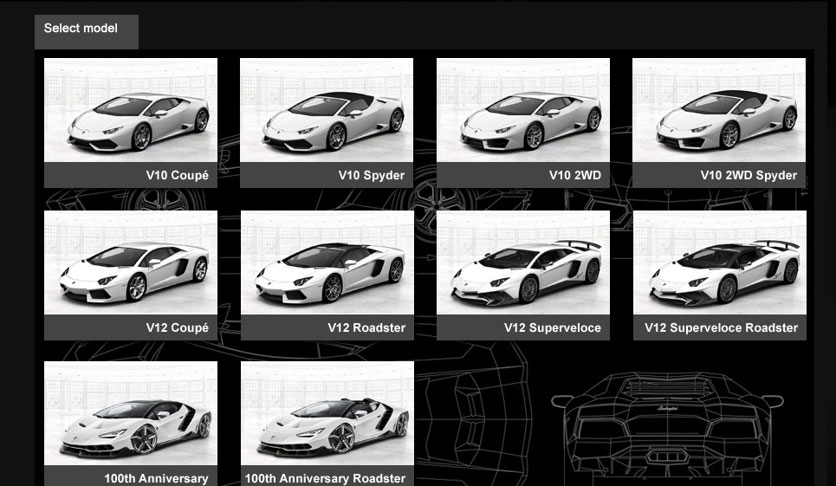
Task: Select the V12 Superveloce Roadster car thumbnail
Action: 720,262
